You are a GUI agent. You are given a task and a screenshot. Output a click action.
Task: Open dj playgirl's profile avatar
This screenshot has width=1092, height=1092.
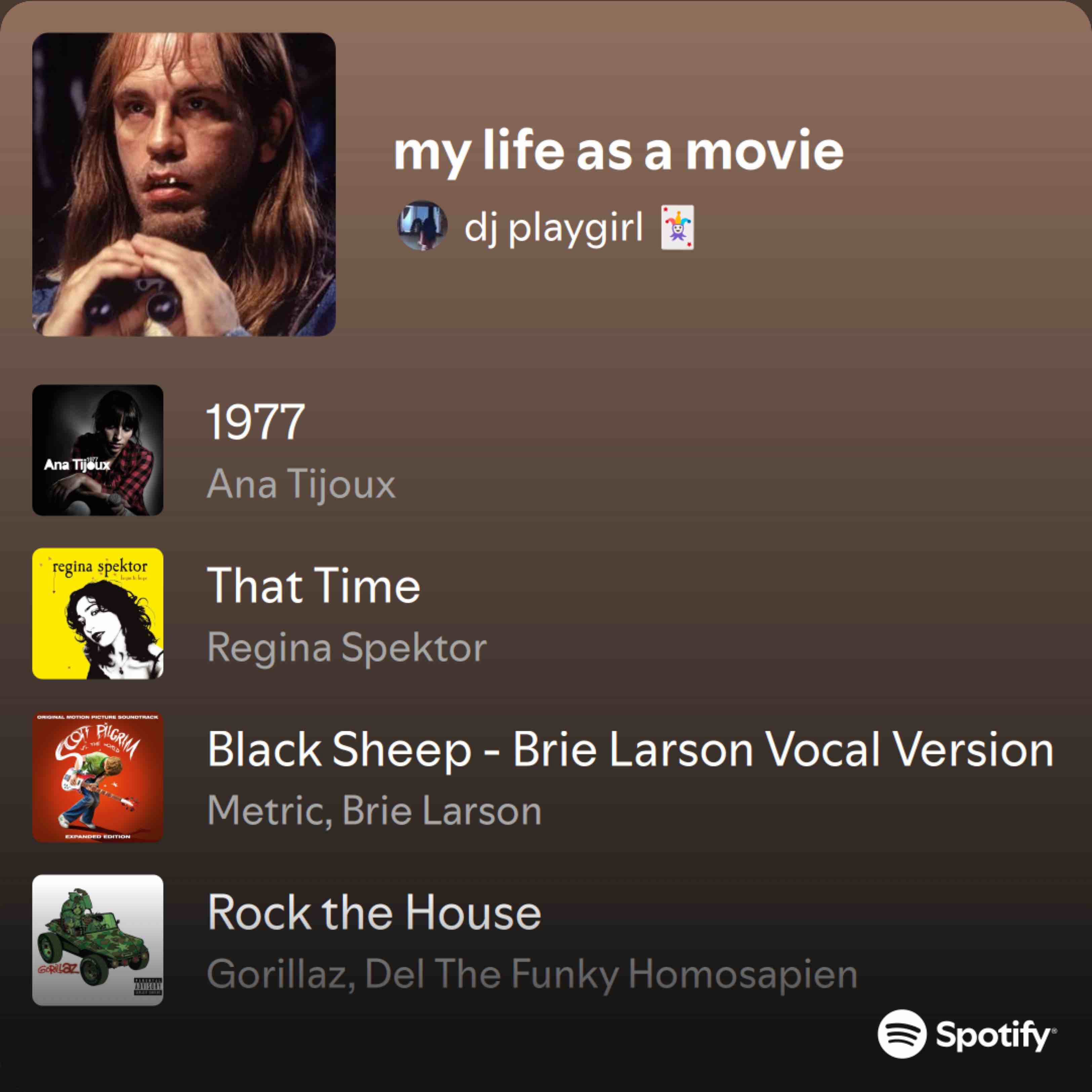coord(422,226)
